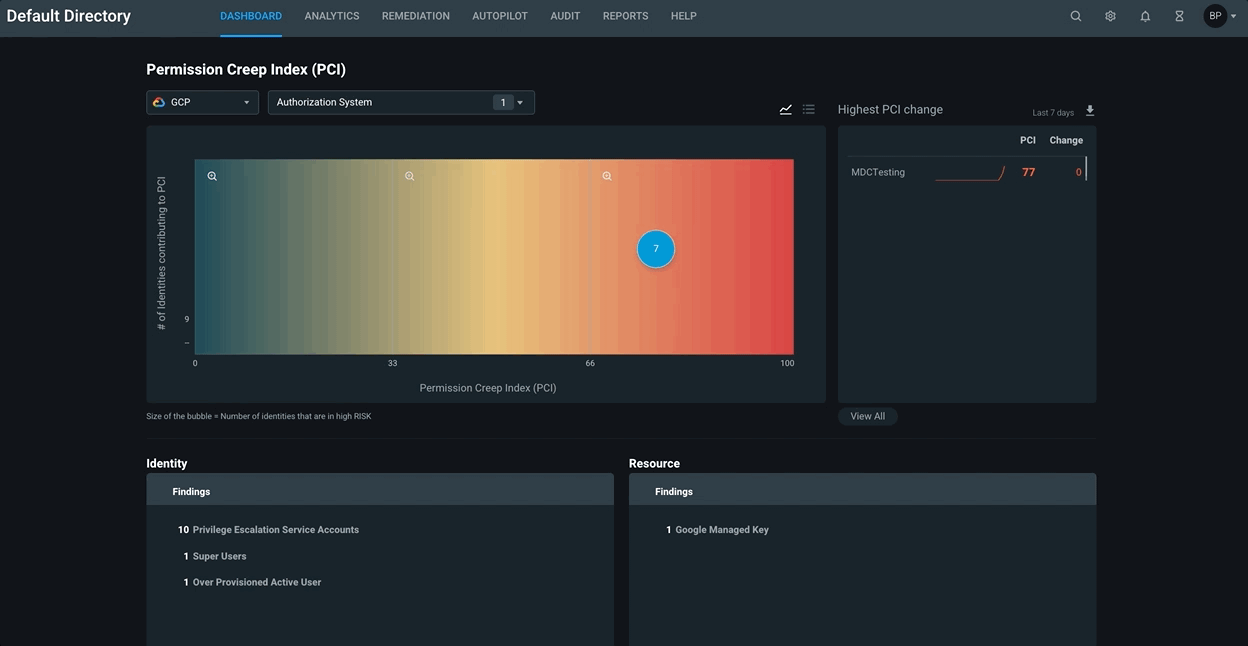1248x646 pixels.
Task: Open the settings gear icon
Action: click(x=1110, y=16)
